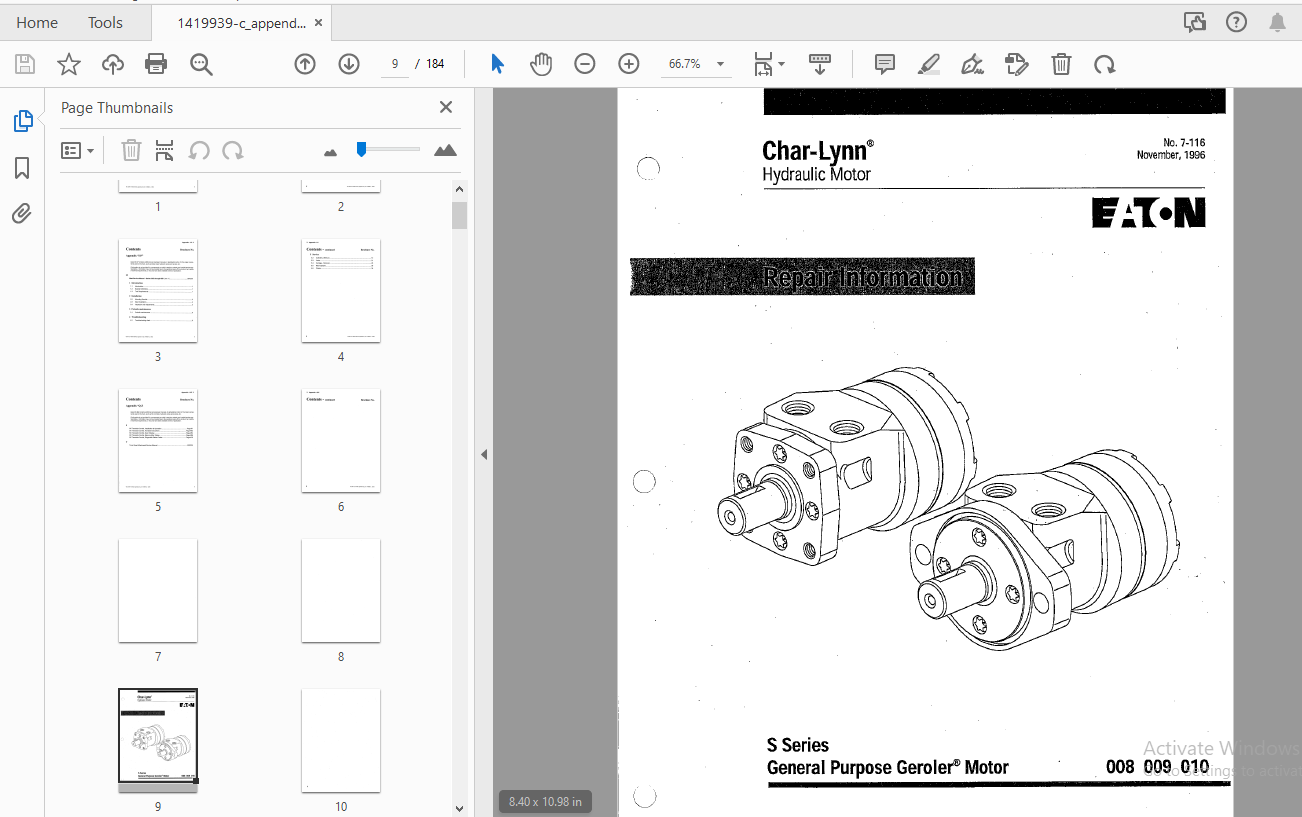Print the document with printer icon
Screen dimensions: 1302x817
pos(156,65)
